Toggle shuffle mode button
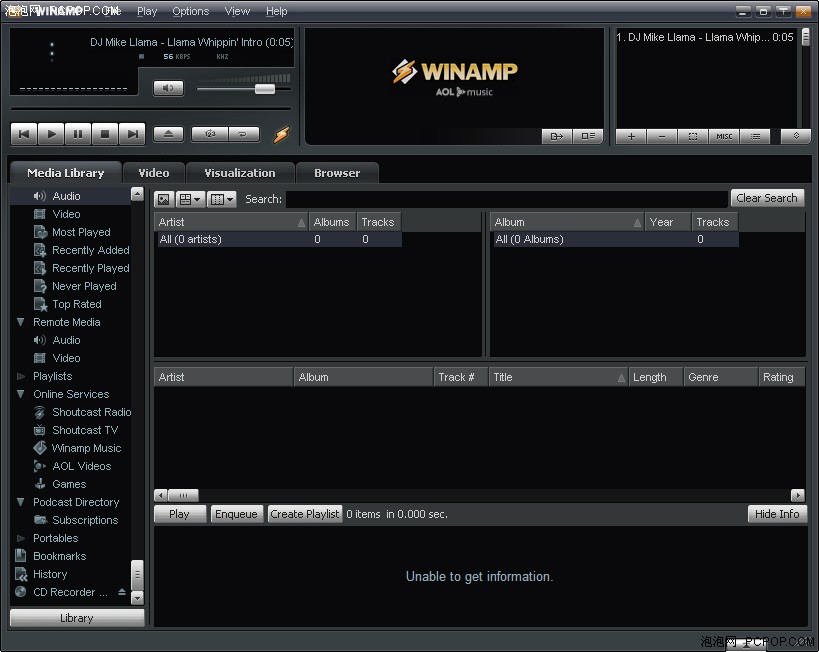The height and width of the screenshot is (652, 819). pos(210,134)
